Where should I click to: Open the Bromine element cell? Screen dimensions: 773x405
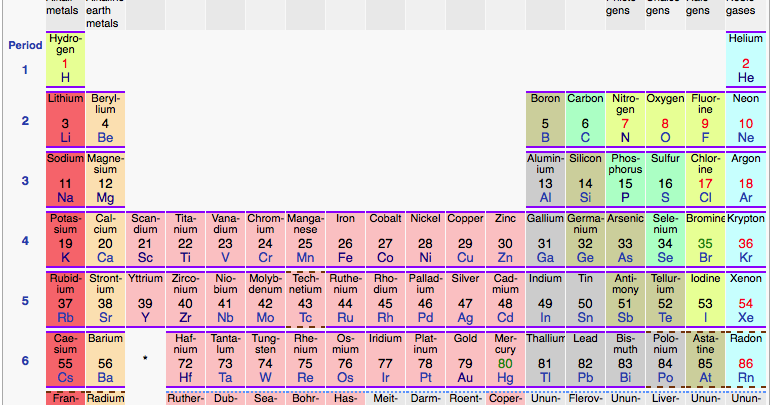click(705, 239)
